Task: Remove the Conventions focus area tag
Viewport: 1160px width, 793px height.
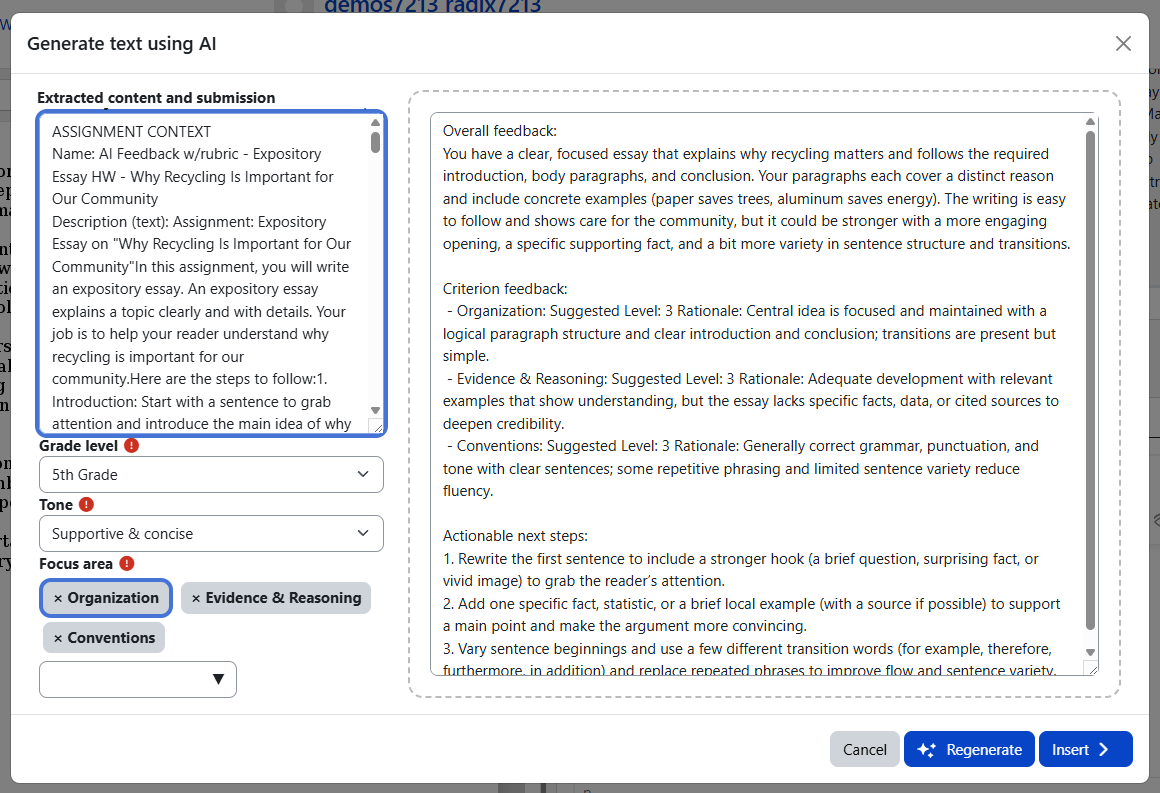Action: coord(58,638)
